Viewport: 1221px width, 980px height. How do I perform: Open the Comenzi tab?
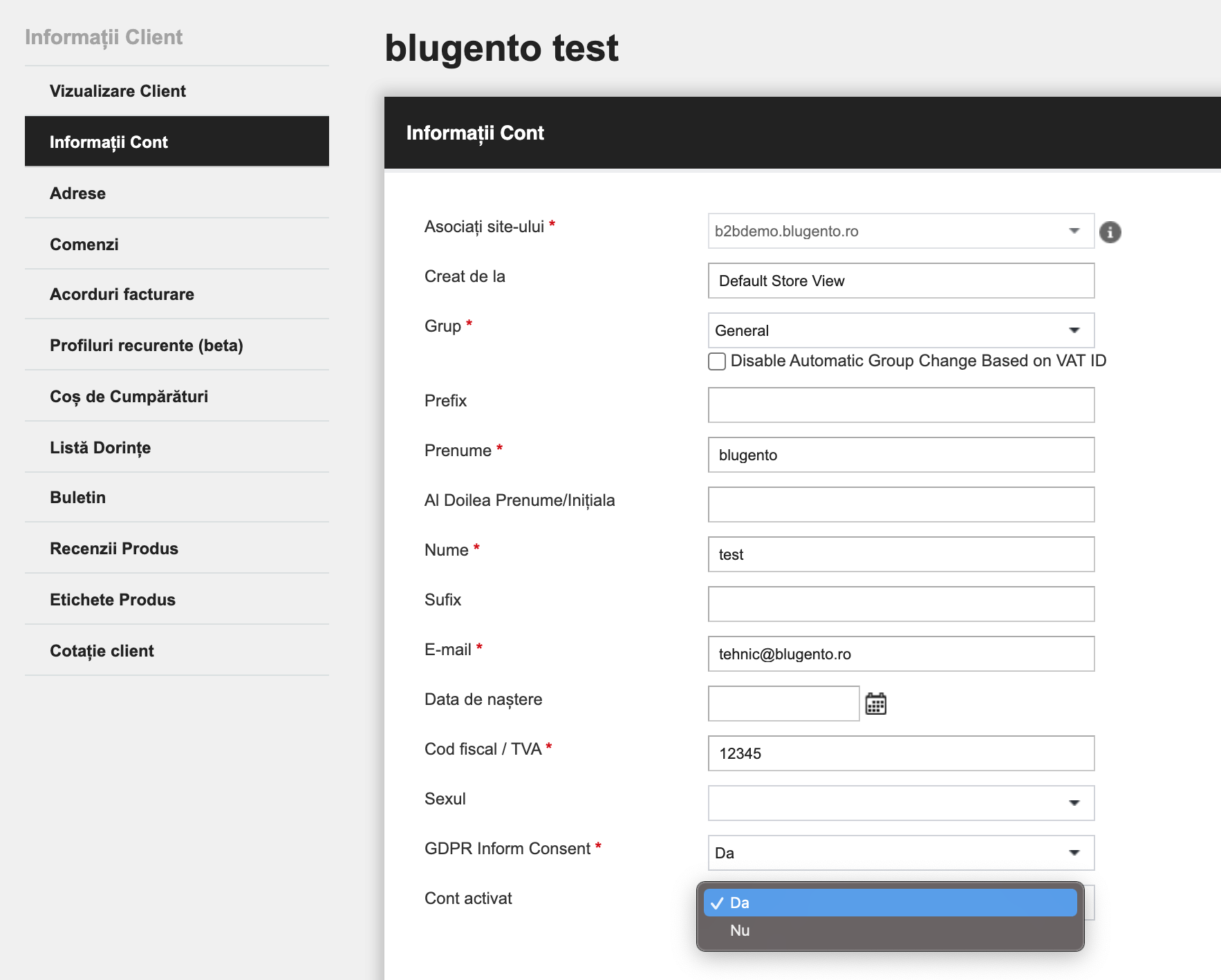click(x=177, y=244)
